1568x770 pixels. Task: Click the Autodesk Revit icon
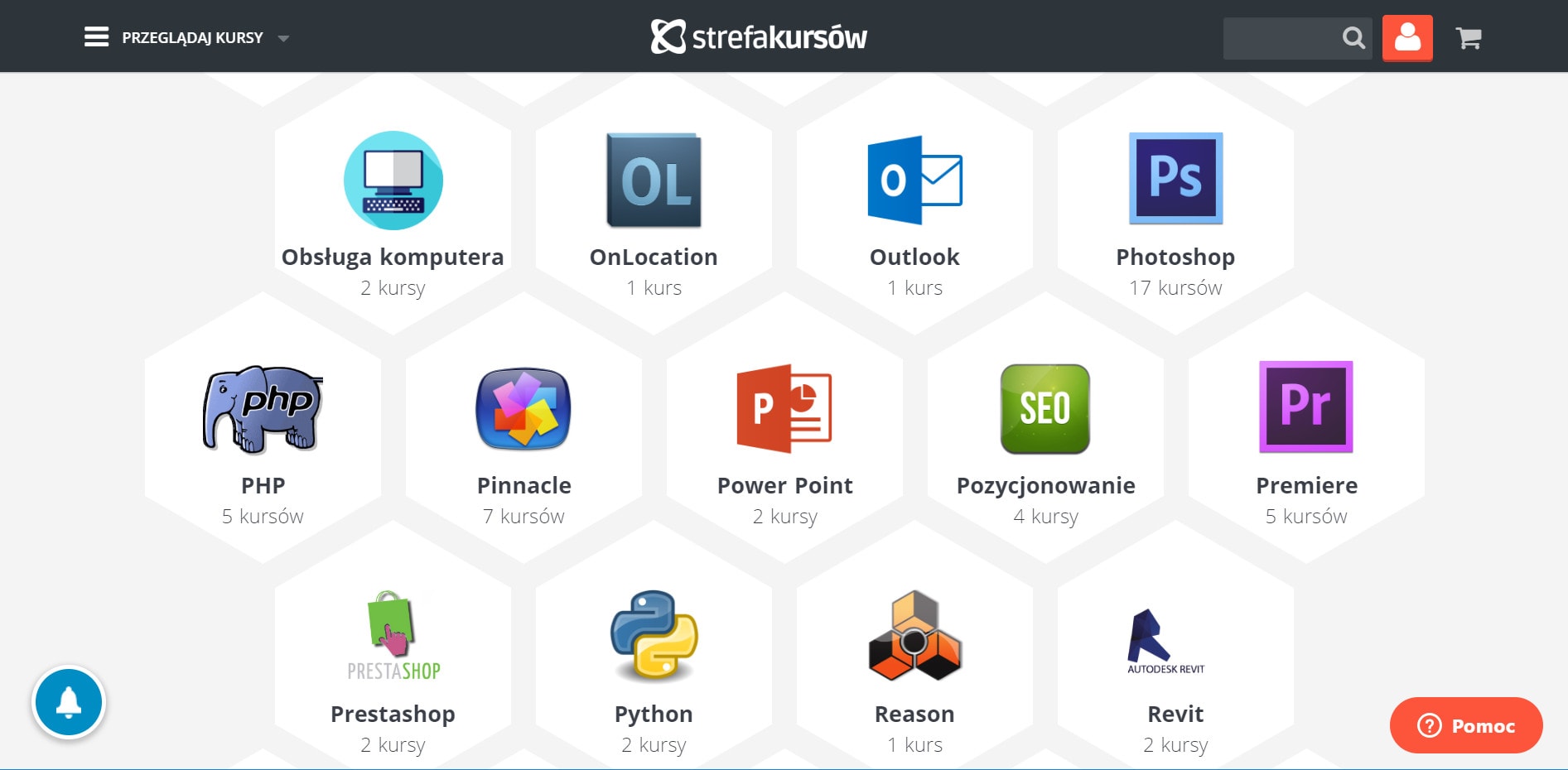(1166, 642)
